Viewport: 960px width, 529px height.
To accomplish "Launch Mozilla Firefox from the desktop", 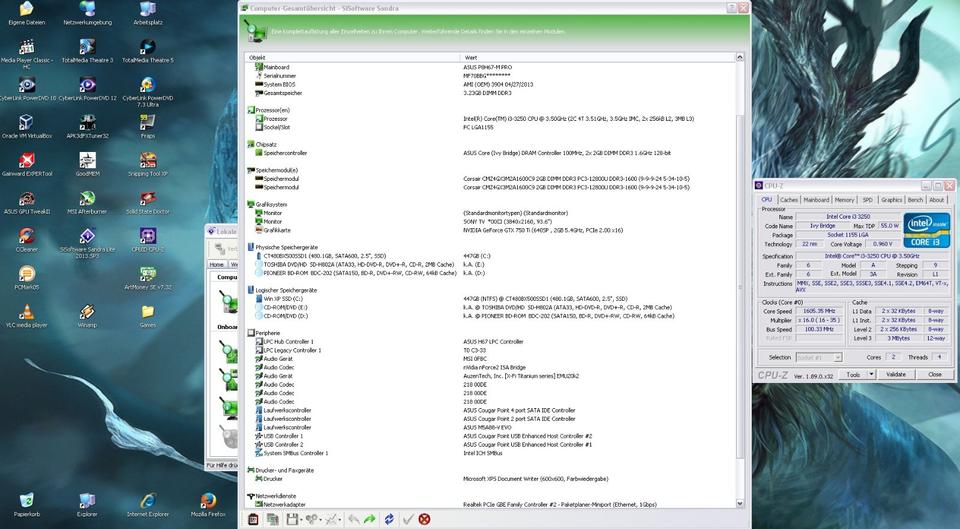I will 208,501.
